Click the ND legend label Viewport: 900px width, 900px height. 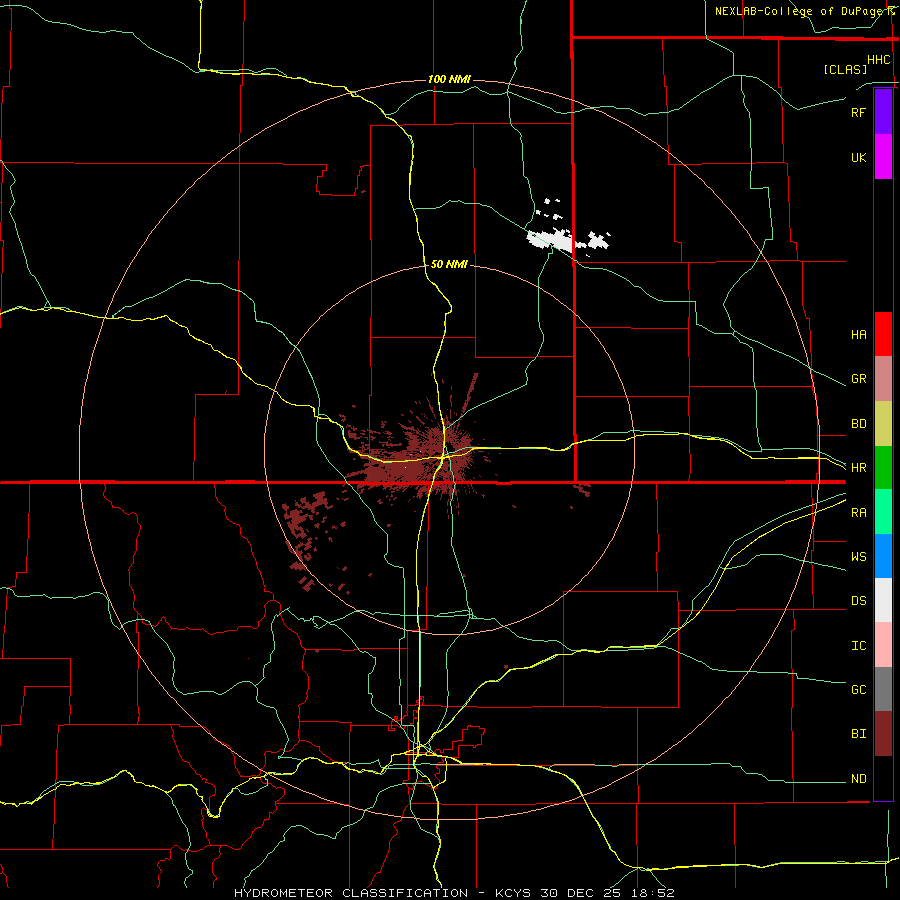(858, 779)
